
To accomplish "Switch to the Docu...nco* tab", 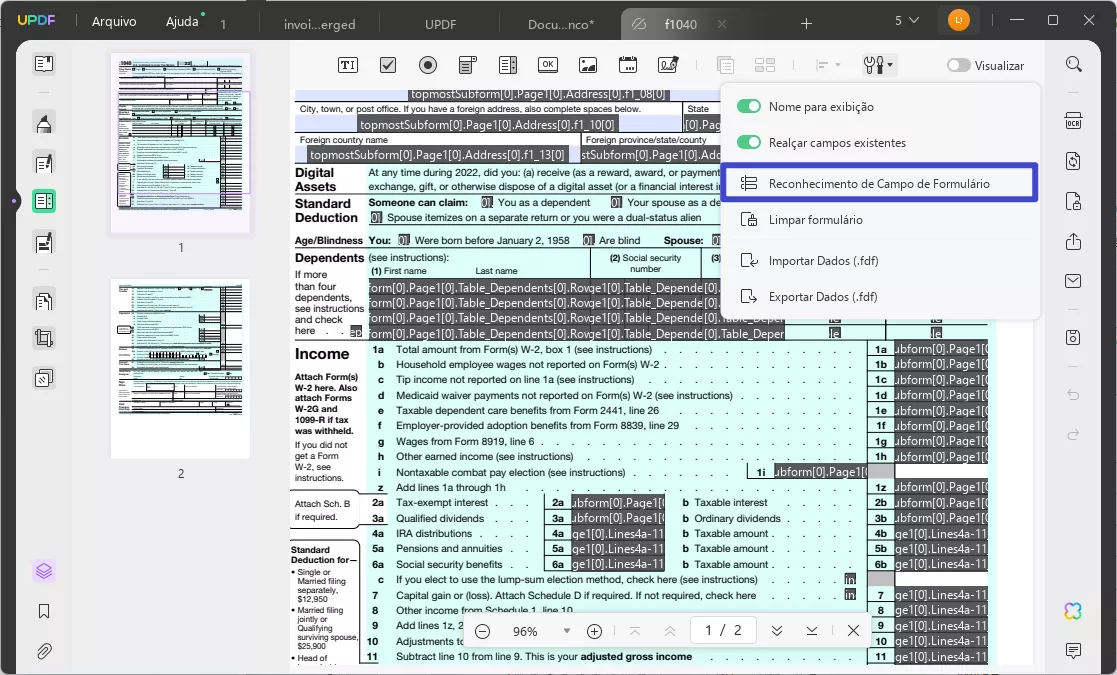I will [560, 23].
